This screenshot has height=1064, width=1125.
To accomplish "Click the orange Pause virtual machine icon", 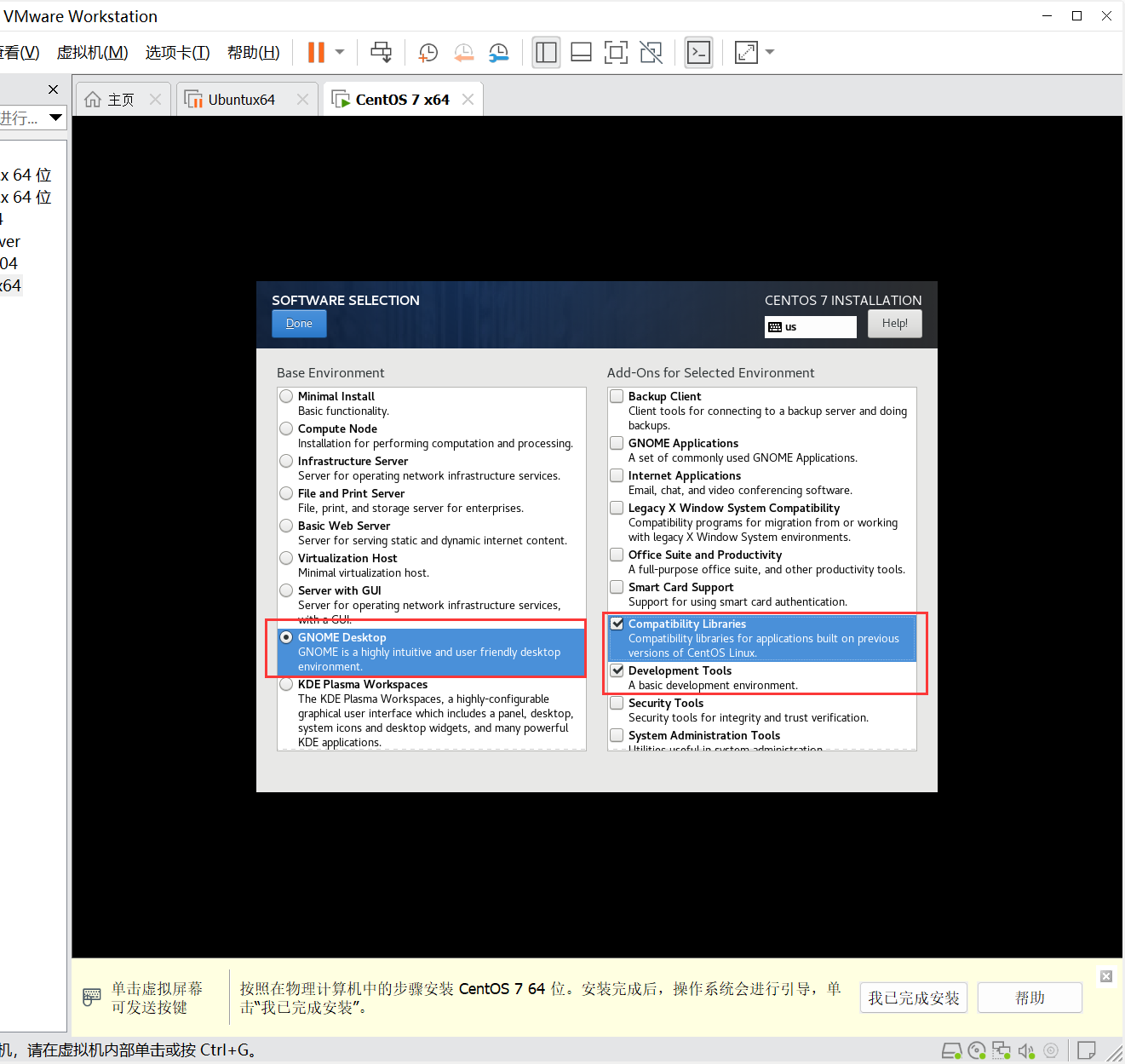I will [x=316, y=53].
